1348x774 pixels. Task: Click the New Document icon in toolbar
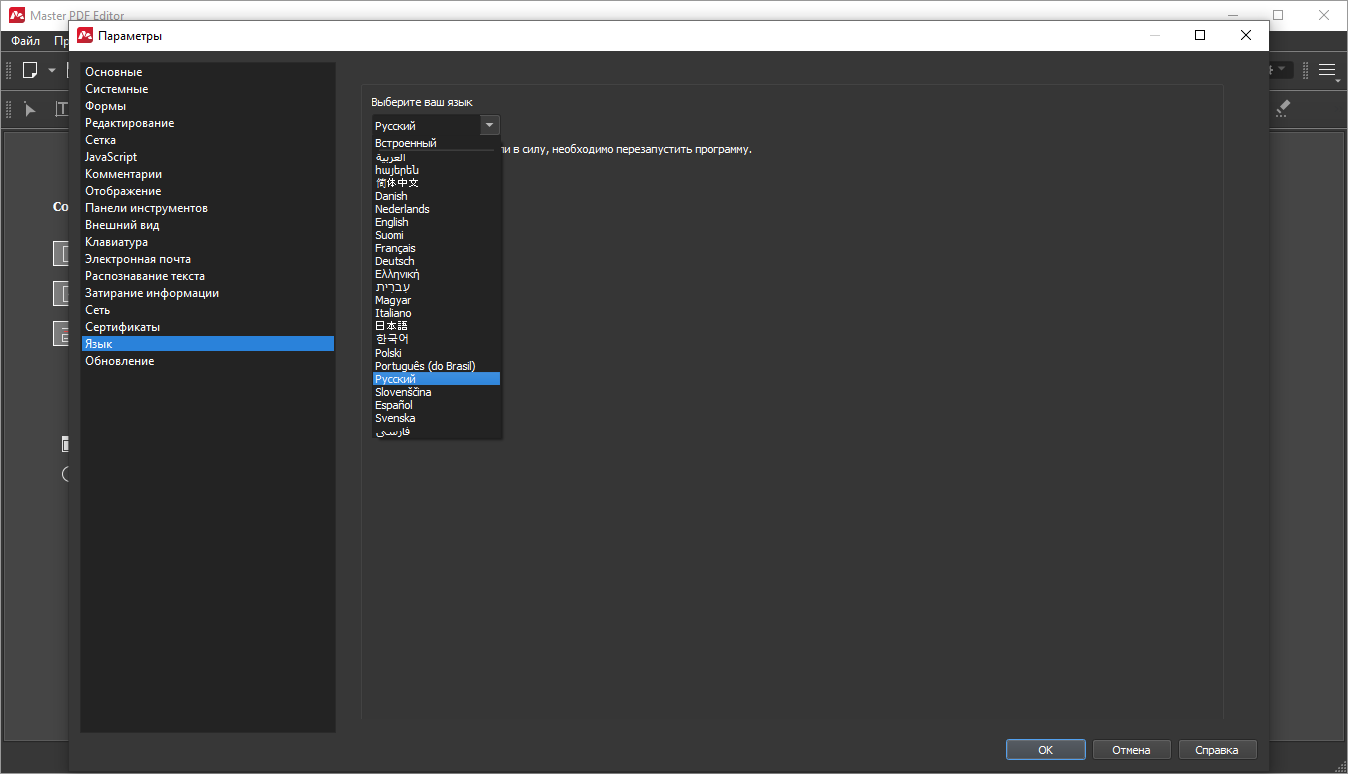click(x=30, y=70)
